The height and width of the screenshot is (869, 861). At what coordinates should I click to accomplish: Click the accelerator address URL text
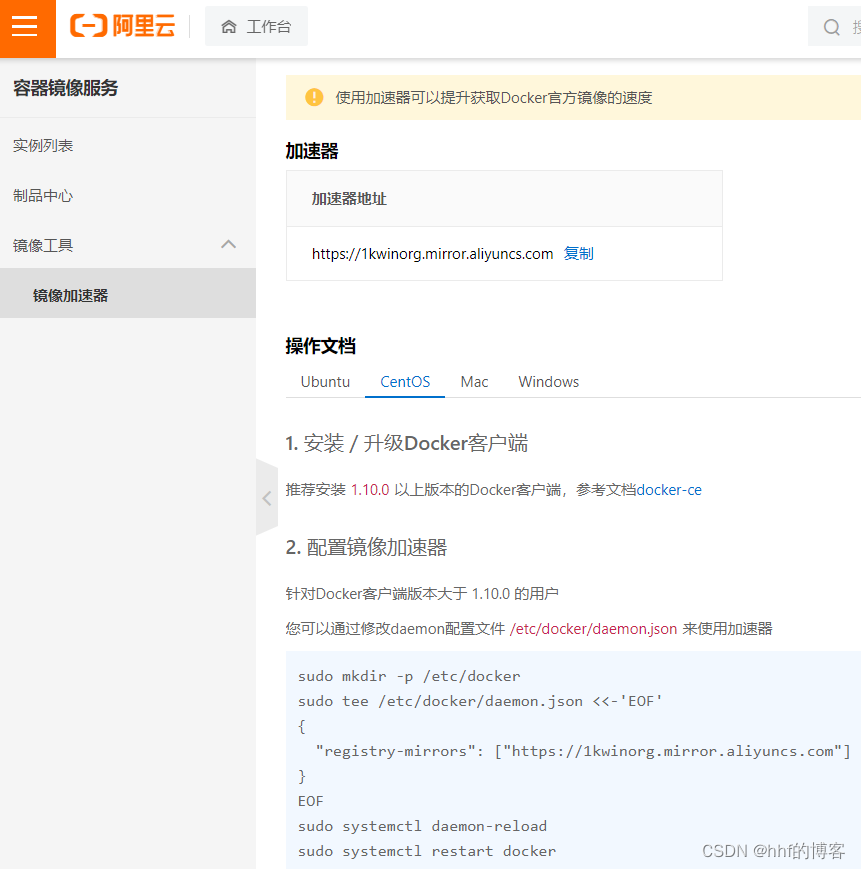tap(432, 254)
